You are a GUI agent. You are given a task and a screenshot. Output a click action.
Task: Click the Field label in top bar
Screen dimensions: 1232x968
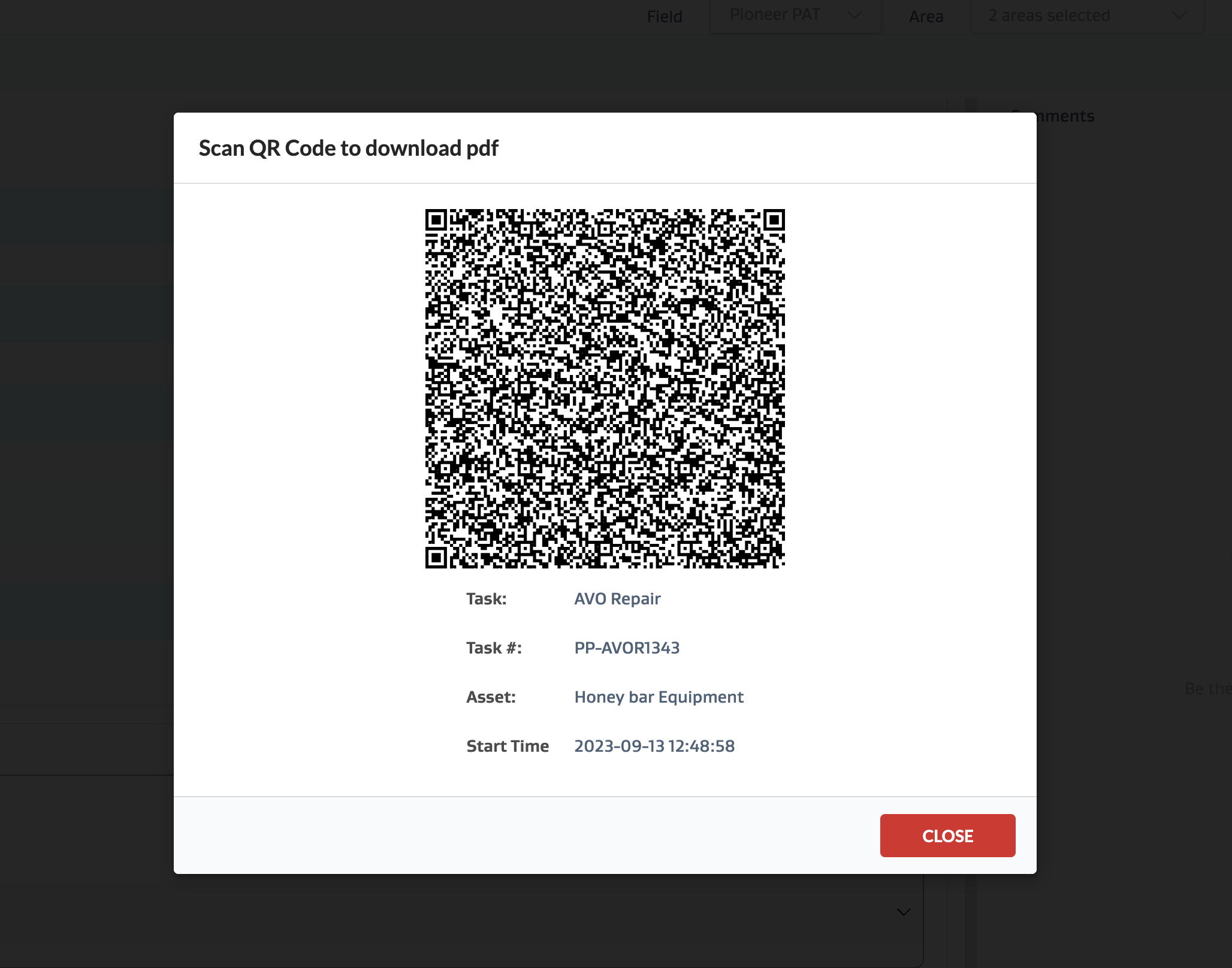[664, 16]
